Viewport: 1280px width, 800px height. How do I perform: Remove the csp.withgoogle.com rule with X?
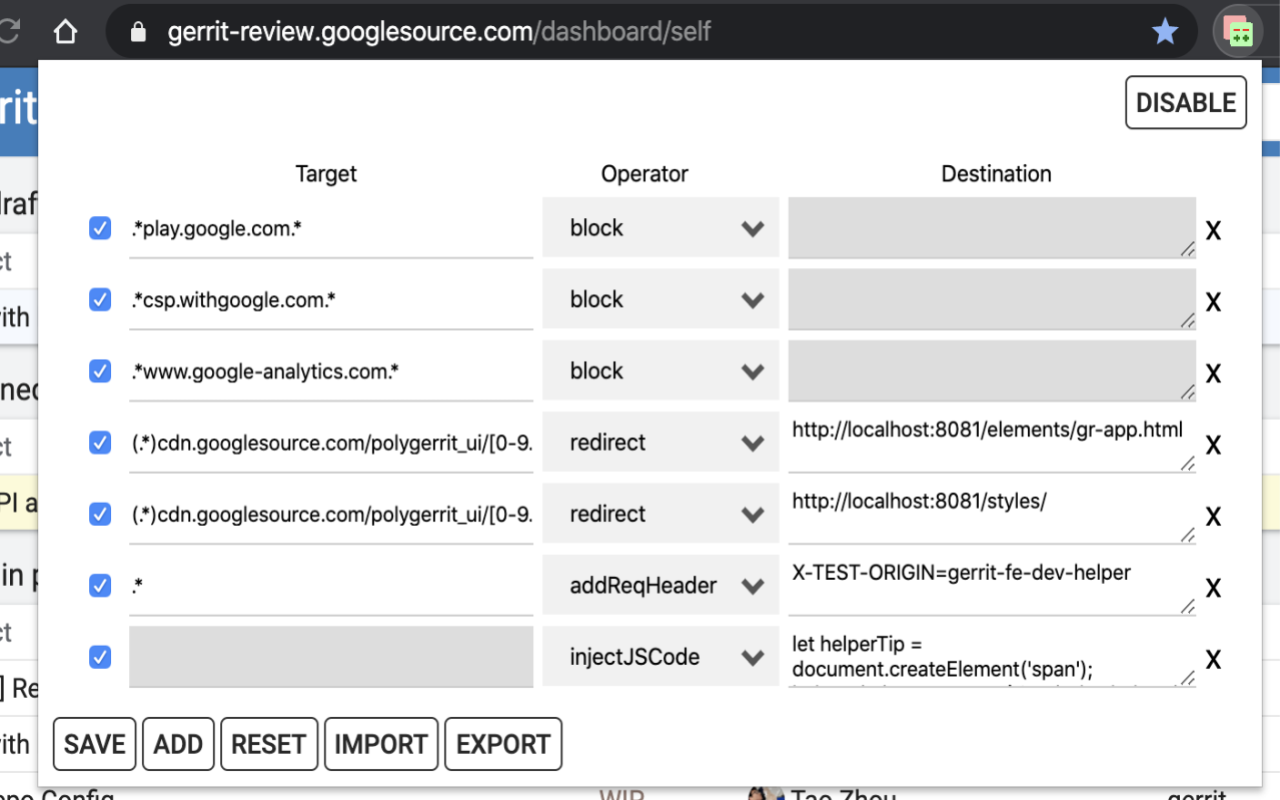coord(1213,302)
